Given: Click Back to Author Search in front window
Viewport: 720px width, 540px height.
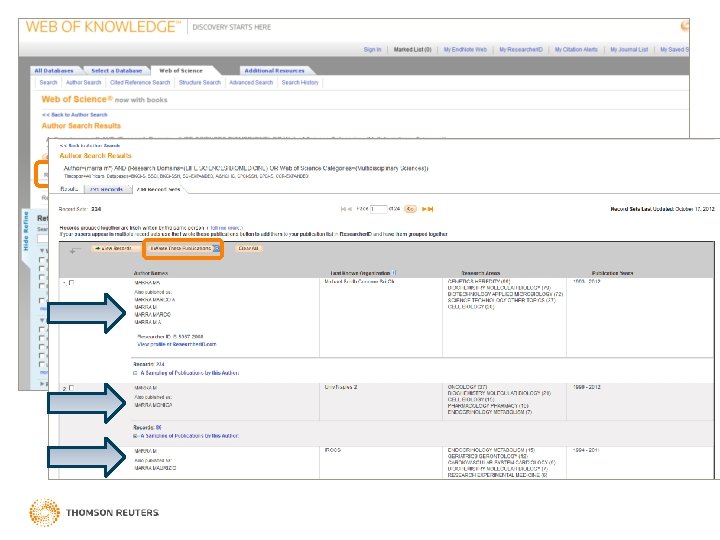Looking at the screenshot, I should [x=90, y=146].
